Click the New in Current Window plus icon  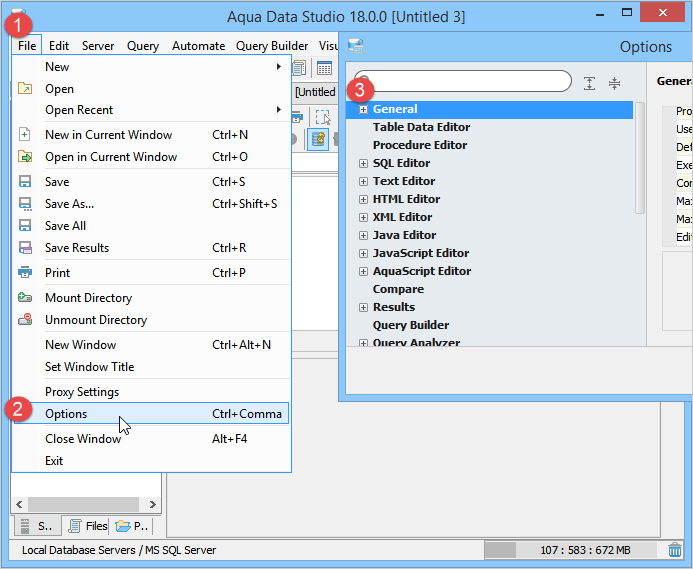click(25, 134)
